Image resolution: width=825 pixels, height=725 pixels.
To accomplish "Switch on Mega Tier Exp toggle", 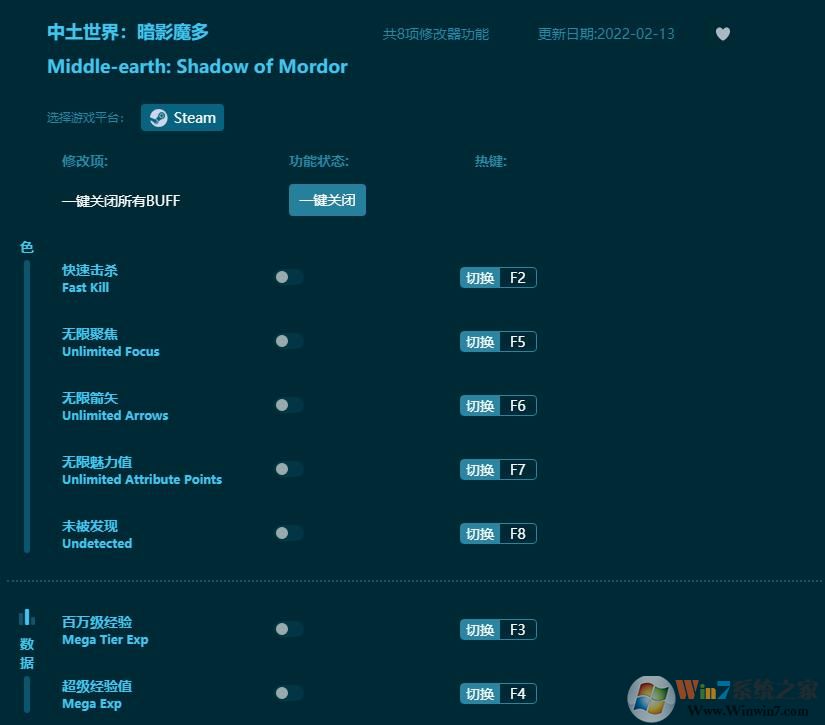I will click(x=289, y=629).
